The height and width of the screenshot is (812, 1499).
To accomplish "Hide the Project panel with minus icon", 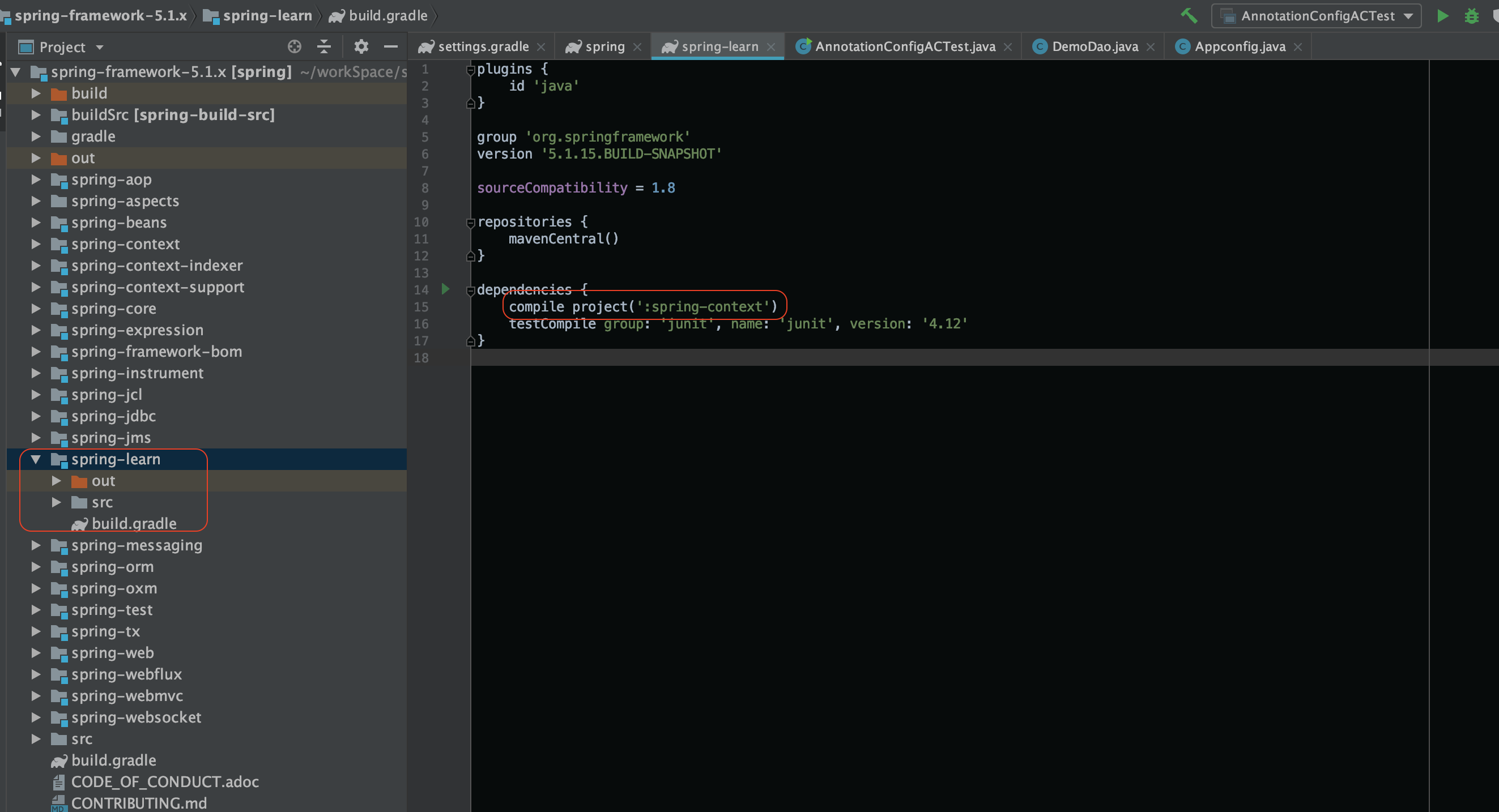I will pos(391,46).
